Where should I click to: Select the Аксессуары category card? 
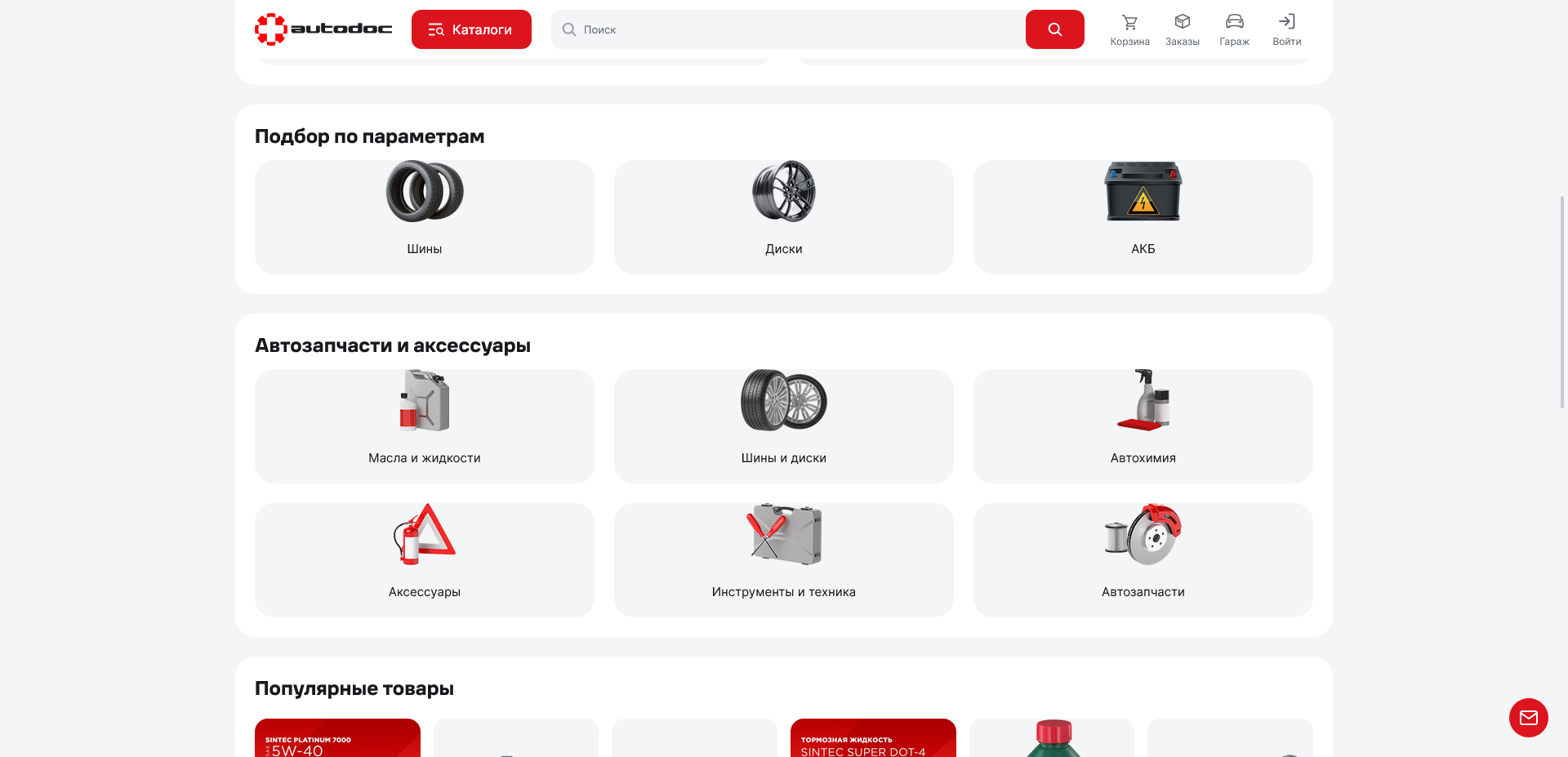[425, 559]
